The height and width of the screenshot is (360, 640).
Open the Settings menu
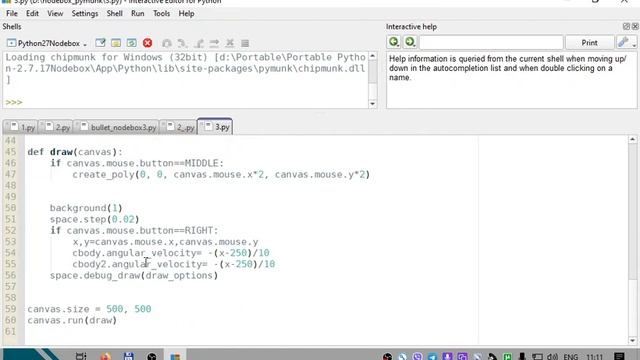85,13
